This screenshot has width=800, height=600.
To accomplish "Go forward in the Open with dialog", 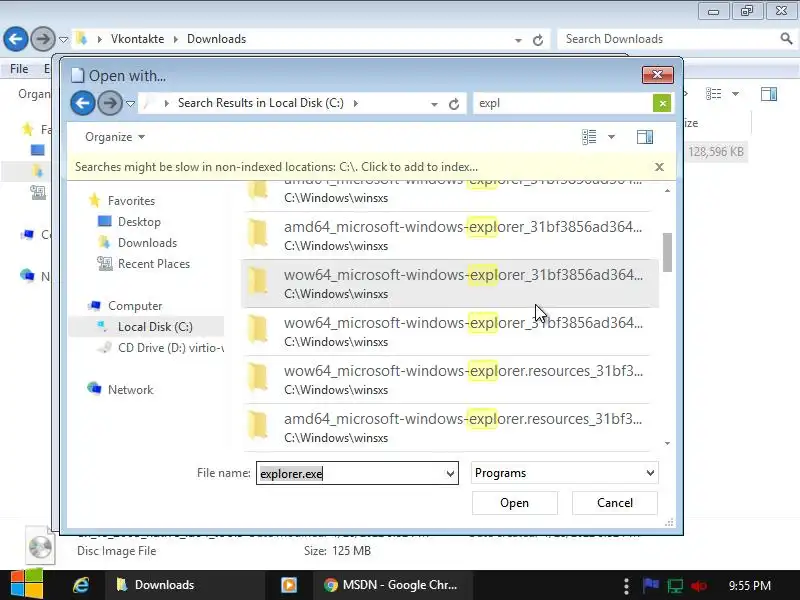I will [109, 103].
